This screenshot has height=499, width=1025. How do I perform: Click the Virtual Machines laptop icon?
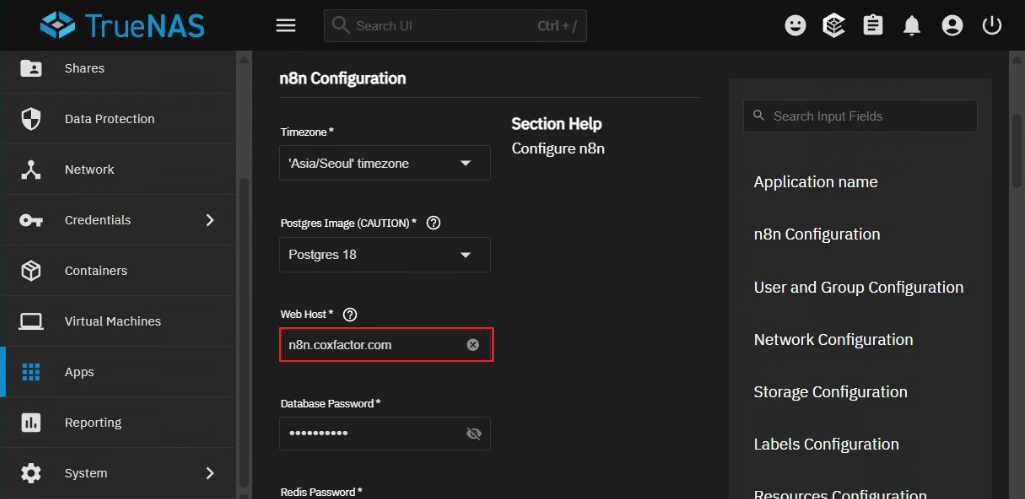[x=31, y=321]
